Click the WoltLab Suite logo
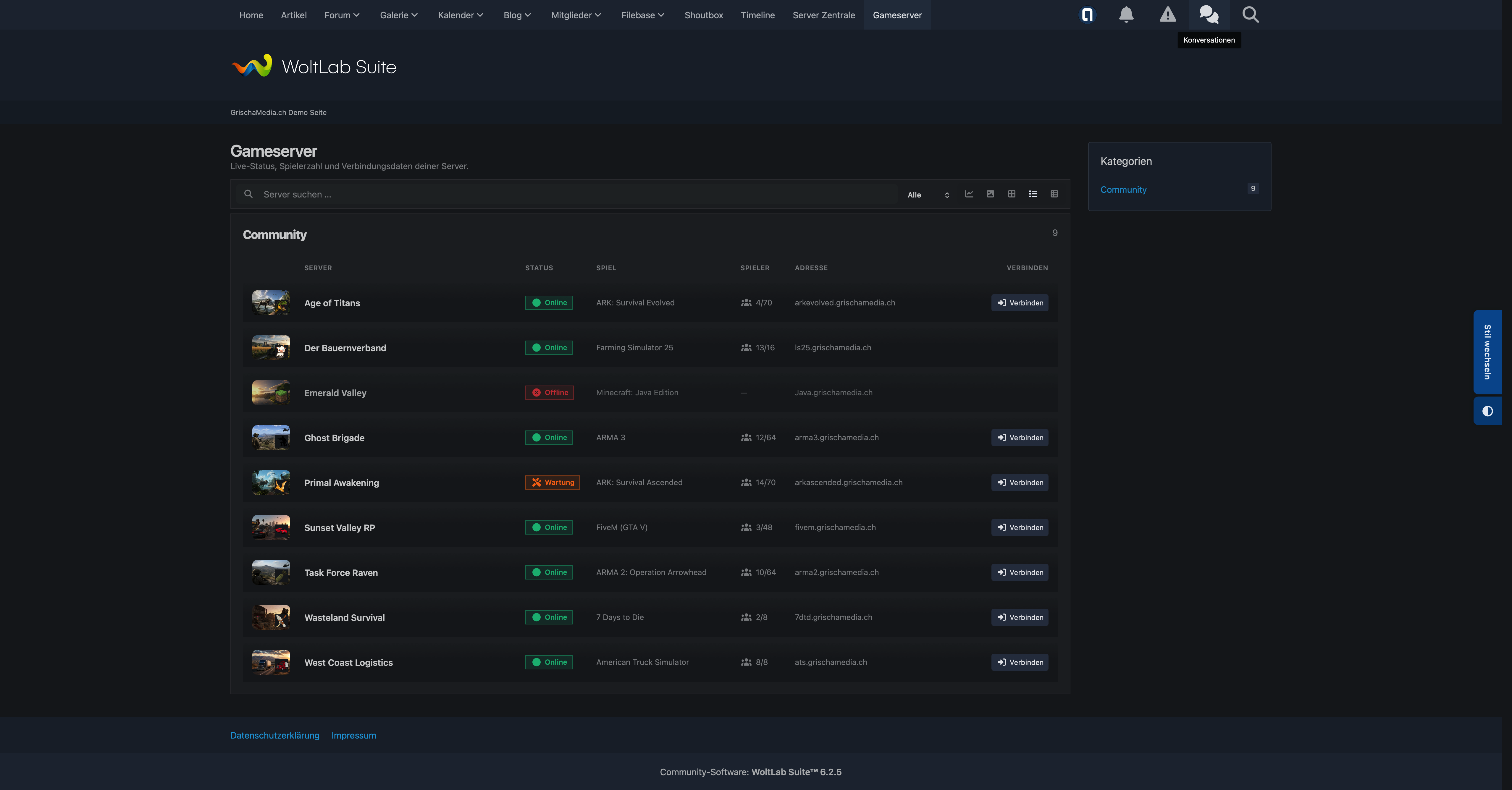The image size is (1512, 790). coord(314,66)
